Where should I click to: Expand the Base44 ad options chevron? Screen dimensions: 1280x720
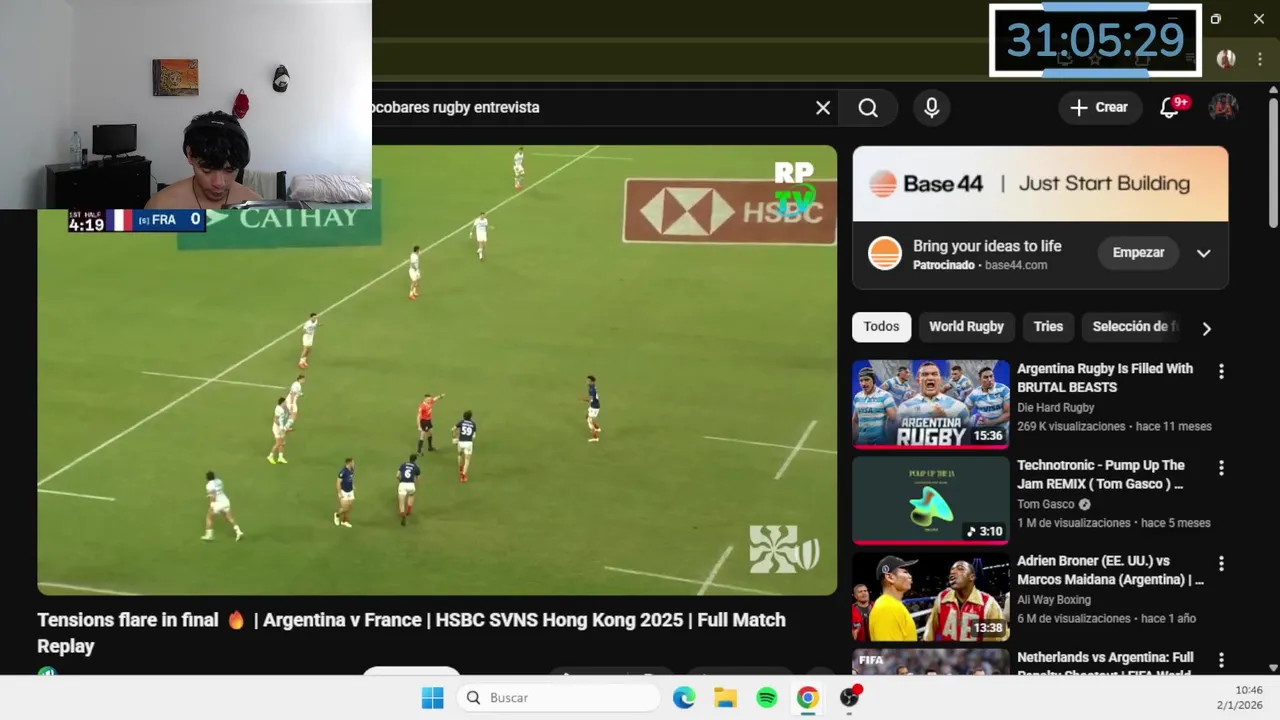pos(1204,253)
